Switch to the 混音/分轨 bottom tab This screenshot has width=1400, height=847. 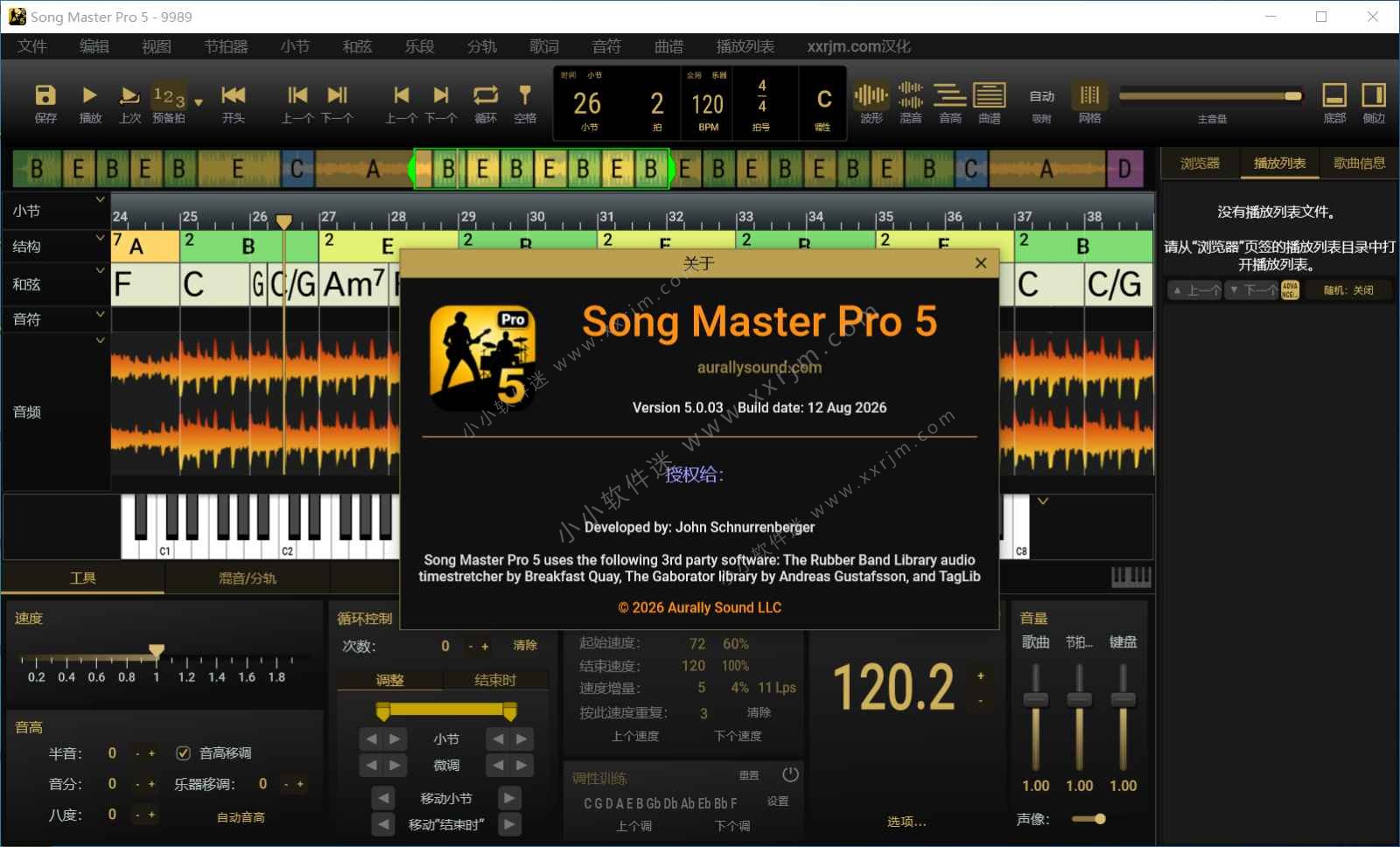247,577
